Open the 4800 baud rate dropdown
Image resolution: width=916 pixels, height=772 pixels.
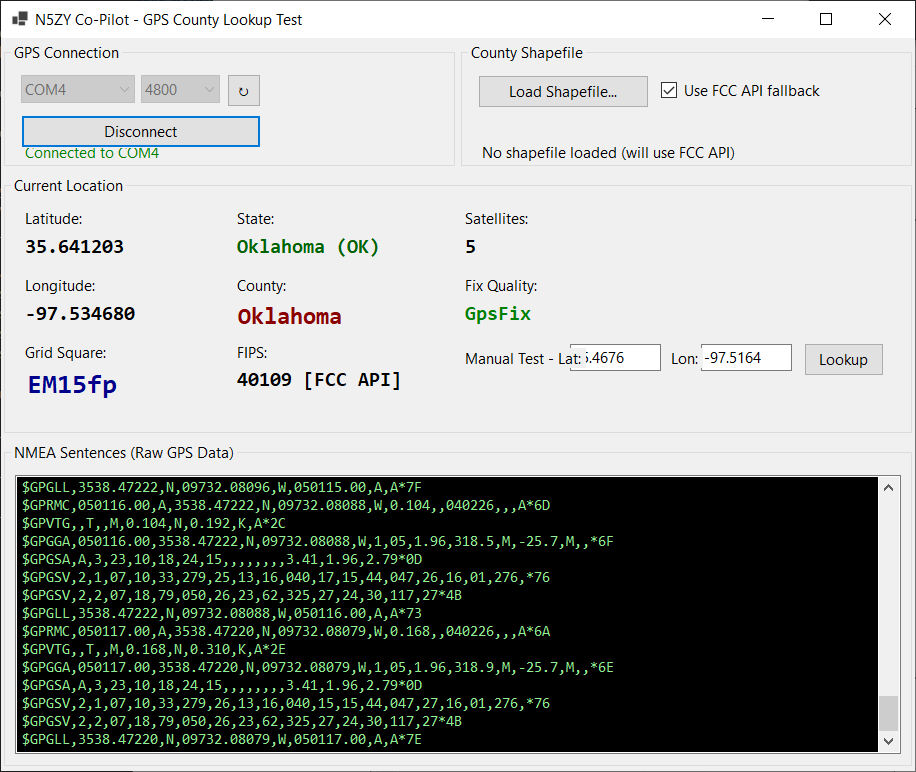coord(180,90)
